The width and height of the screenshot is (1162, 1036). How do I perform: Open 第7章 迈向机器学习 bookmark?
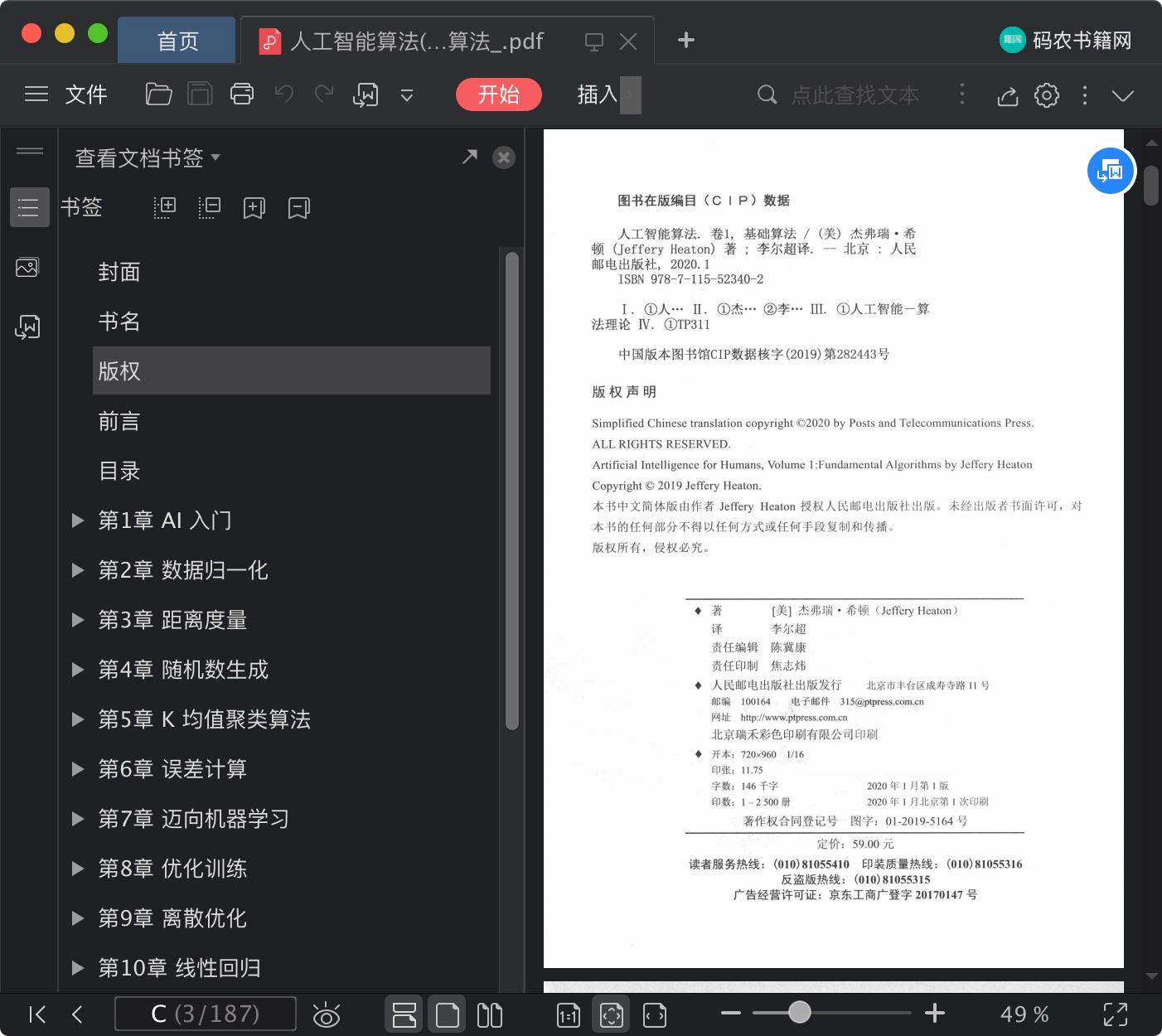coord(194,819)
